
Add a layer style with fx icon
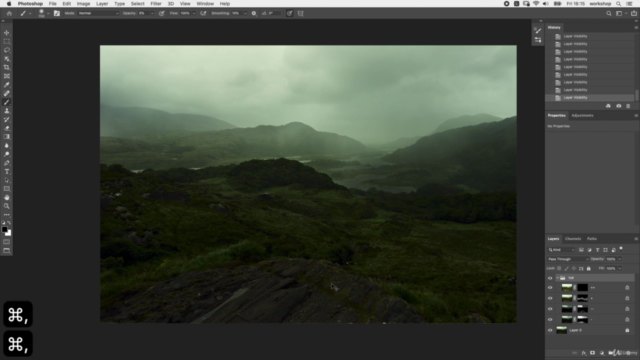pos(584,353)
